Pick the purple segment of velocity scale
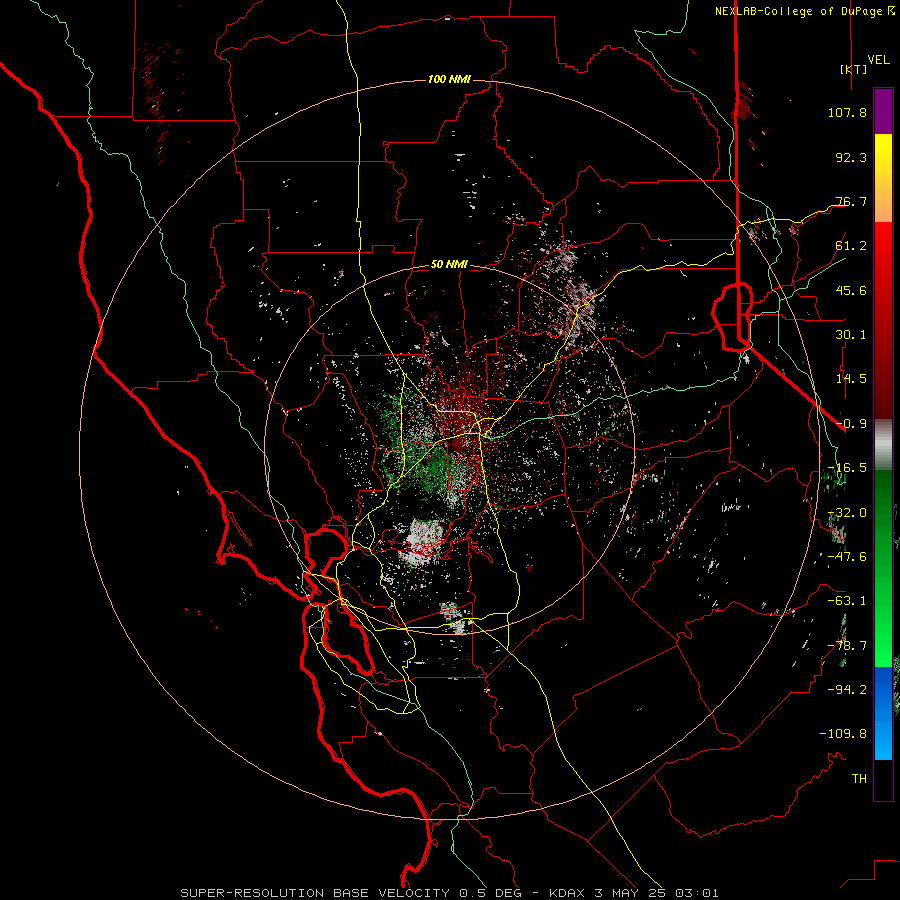This screenshot has height=900, width=900. pyautogui.click(x=883, y=111)
